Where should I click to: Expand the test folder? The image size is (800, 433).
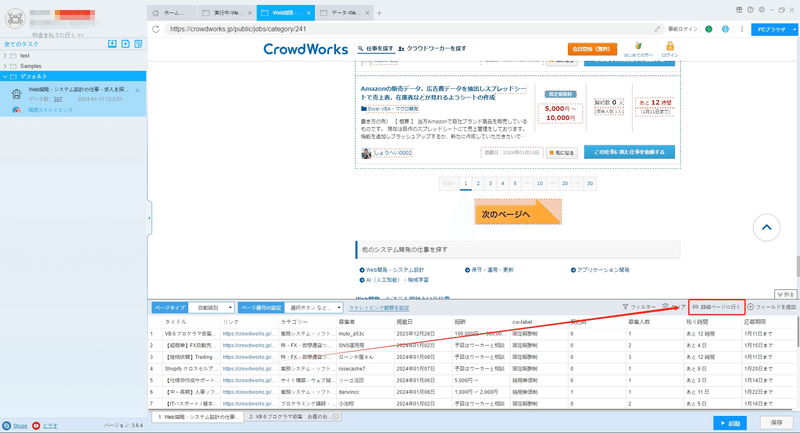click(x=5, y=56)
